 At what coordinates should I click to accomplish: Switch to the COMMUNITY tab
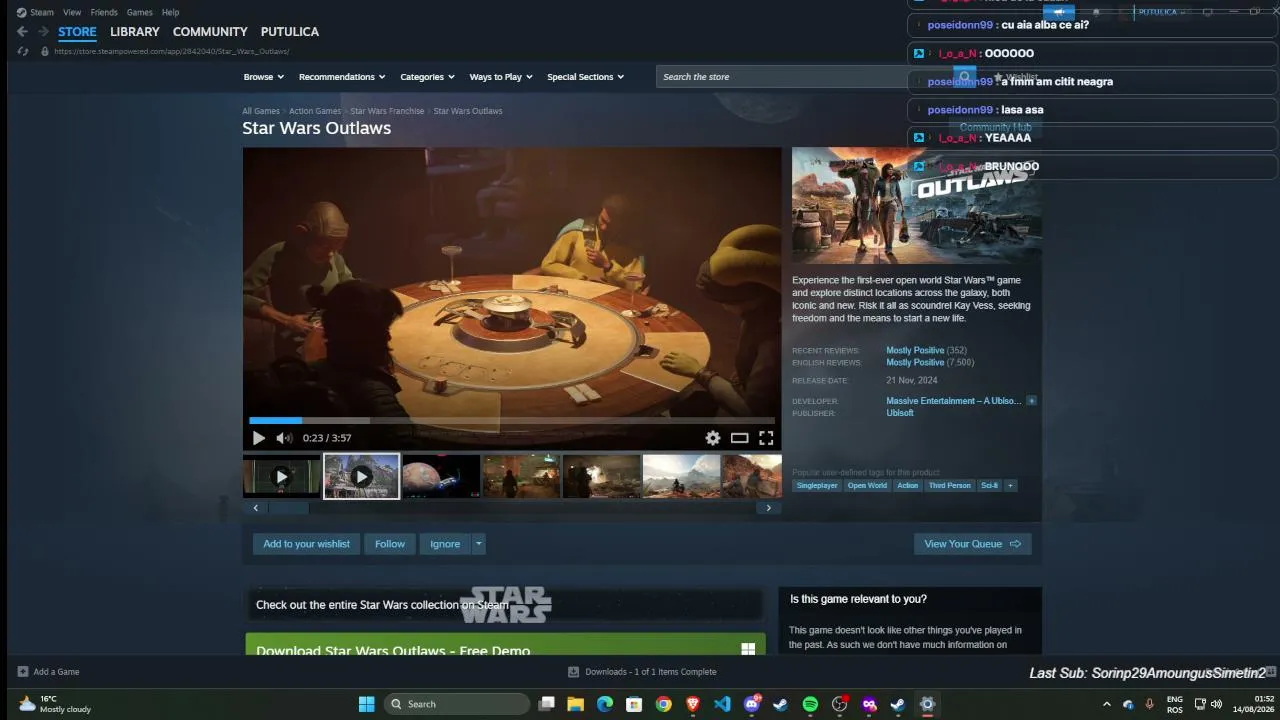click(210, 32)
